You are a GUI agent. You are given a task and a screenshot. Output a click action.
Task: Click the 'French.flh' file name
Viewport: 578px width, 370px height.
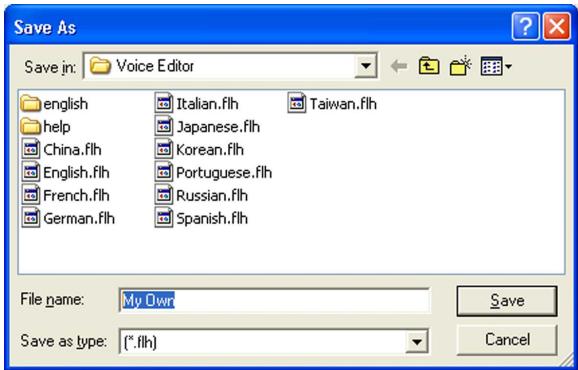pos(76,196)
